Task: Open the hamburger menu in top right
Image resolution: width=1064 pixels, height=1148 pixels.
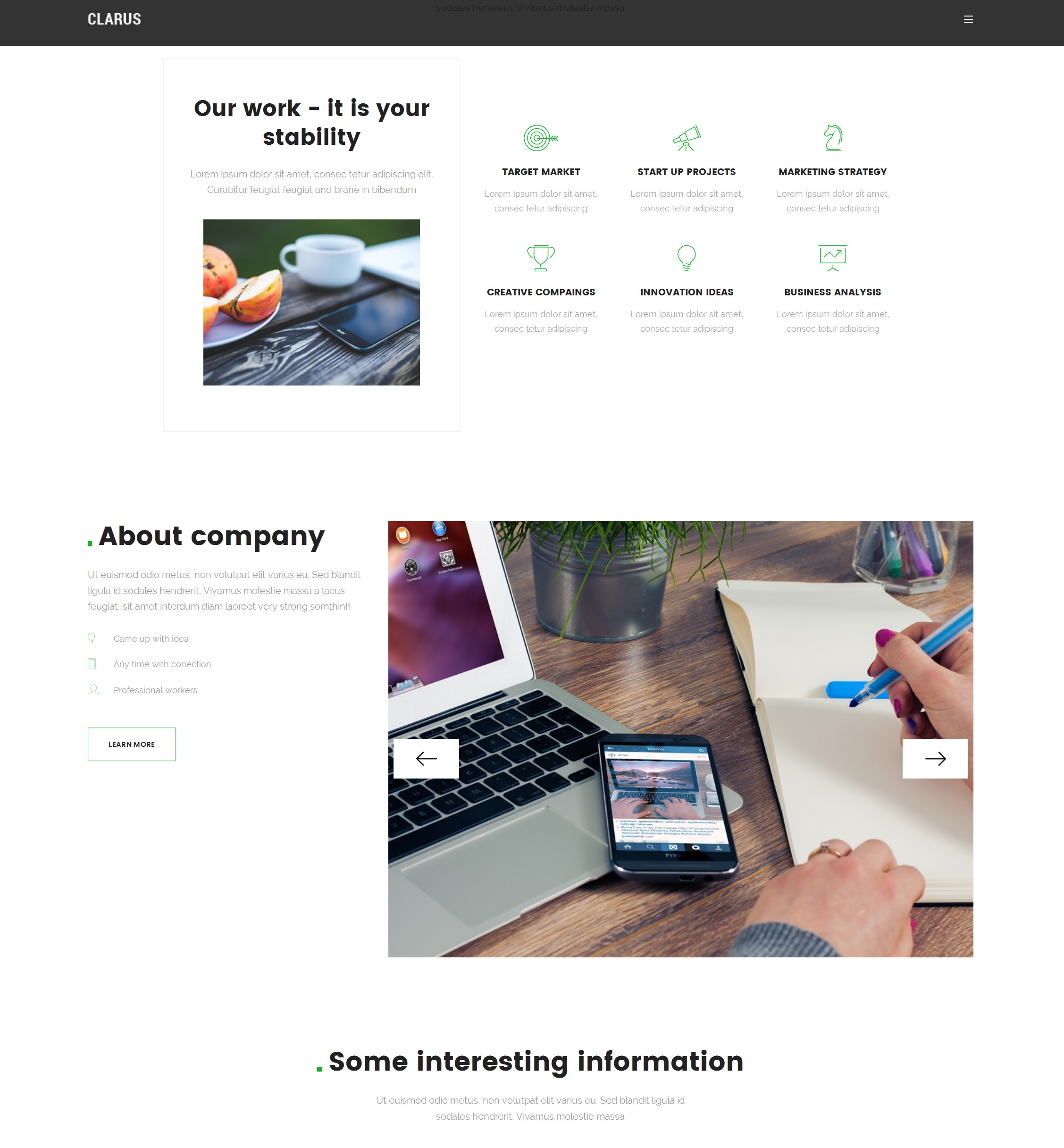Action: (x=968, y=19)
